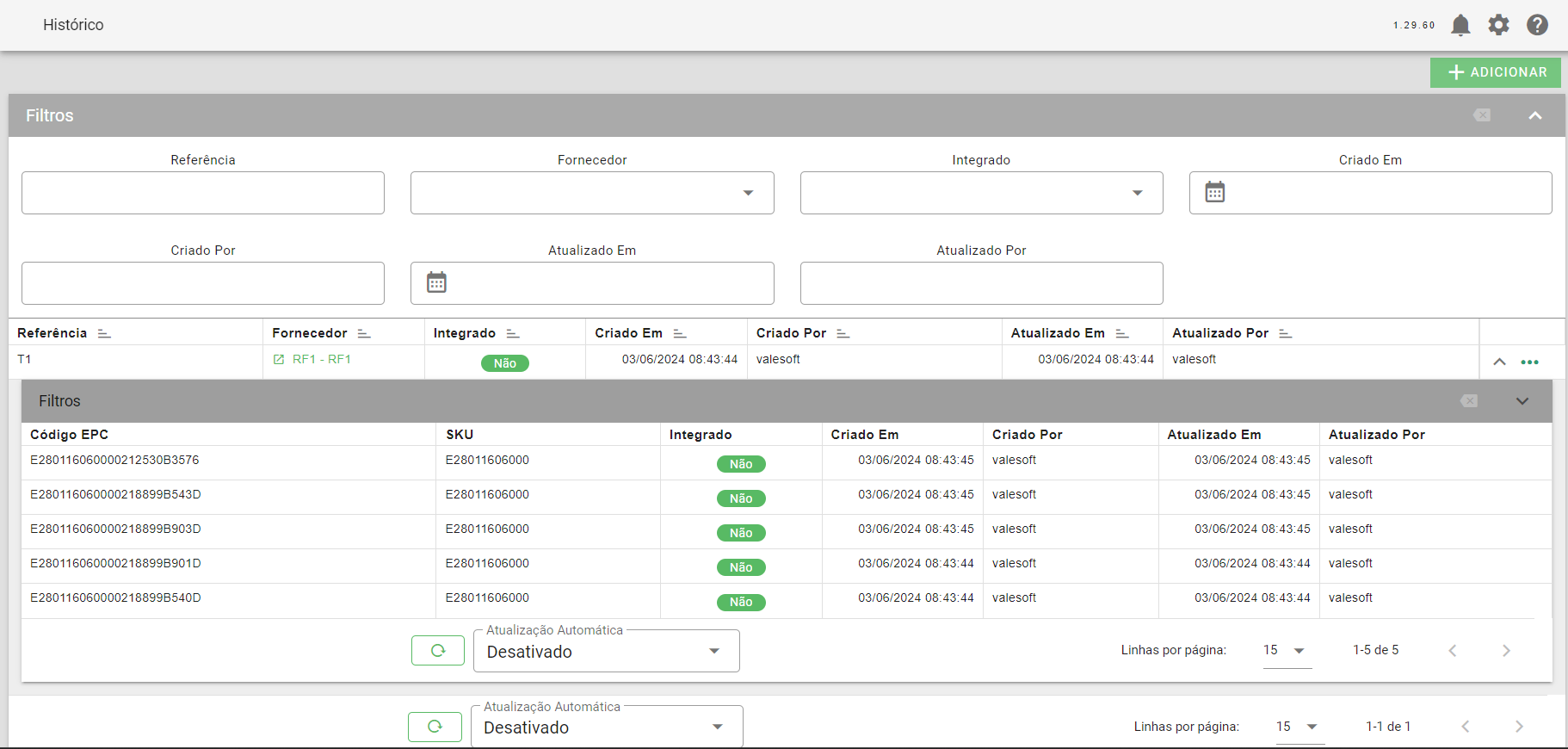
Task: Go to previous page in main table
Action: [1466, 727]
